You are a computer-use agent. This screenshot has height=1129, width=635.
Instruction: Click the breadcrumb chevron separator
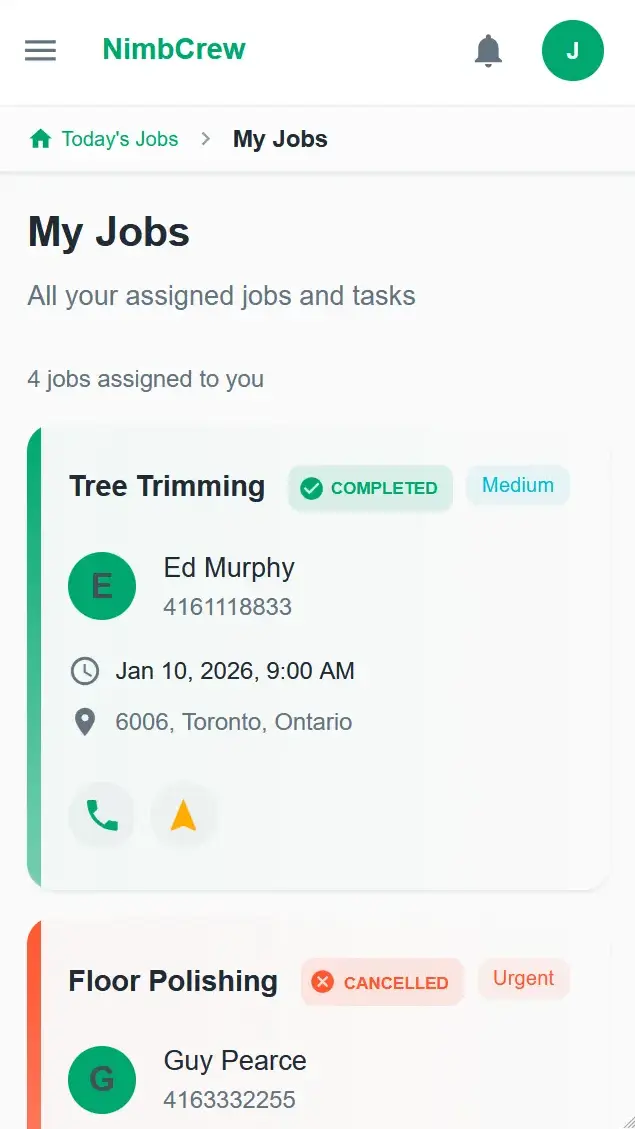tap(206, 139)
